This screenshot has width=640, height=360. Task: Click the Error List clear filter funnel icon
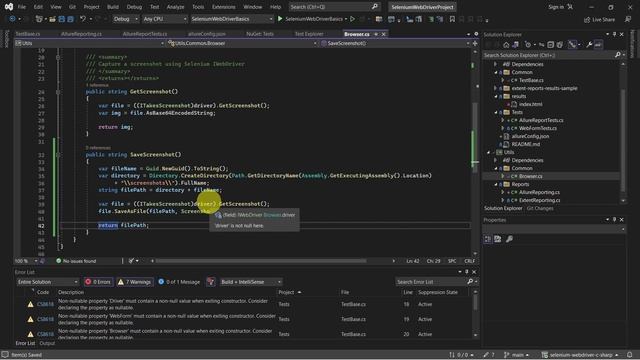[x=211, y=282]
